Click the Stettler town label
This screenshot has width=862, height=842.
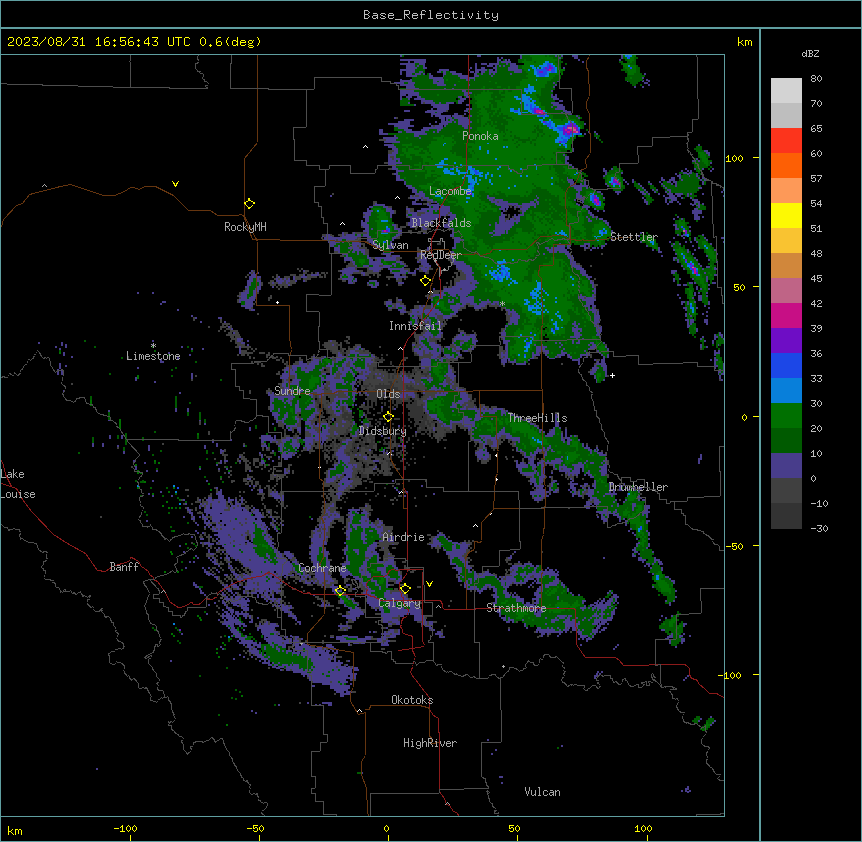[x=634, y=237]
